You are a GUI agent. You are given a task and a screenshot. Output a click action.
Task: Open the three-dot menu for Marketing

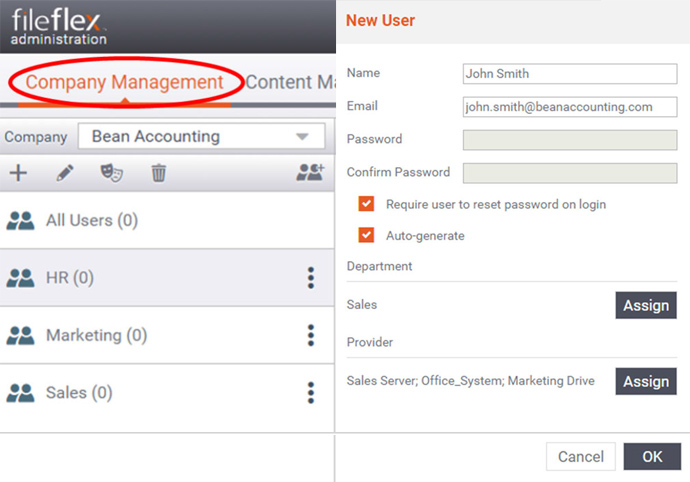click(311, 335)
